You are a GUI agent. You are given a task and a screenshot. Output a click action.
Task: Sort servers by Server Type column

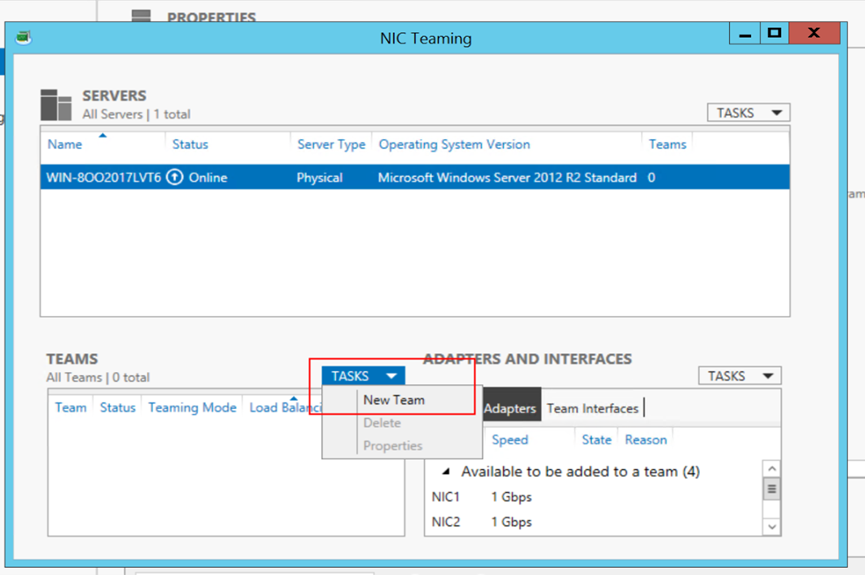click(331, 145)
